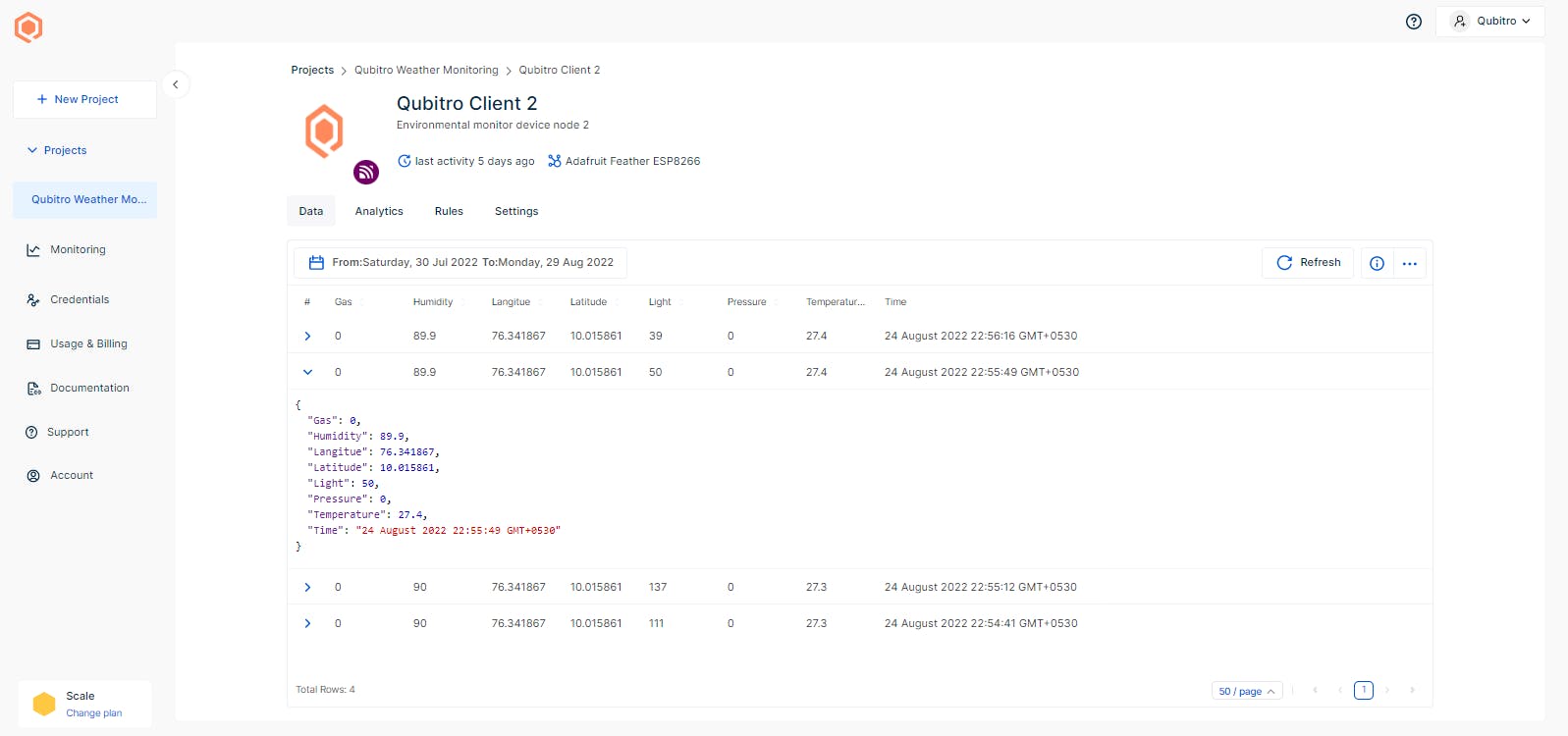
Task: Click the New Project button
Action: coord(84,99)
